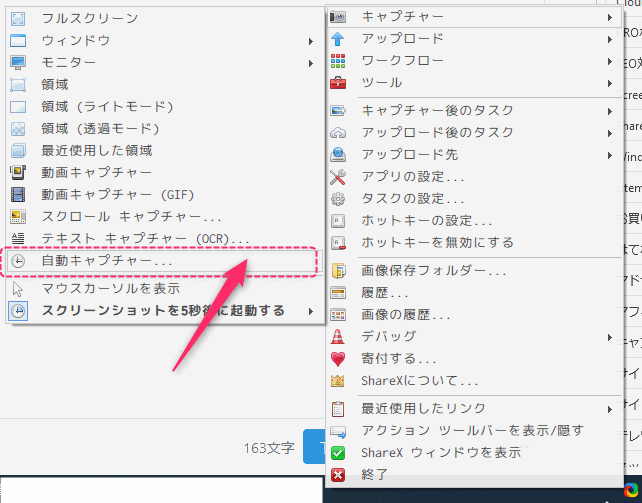Click the デバッグ traffic cone icon
Screen dimensions: 642x503
[338, 337]
